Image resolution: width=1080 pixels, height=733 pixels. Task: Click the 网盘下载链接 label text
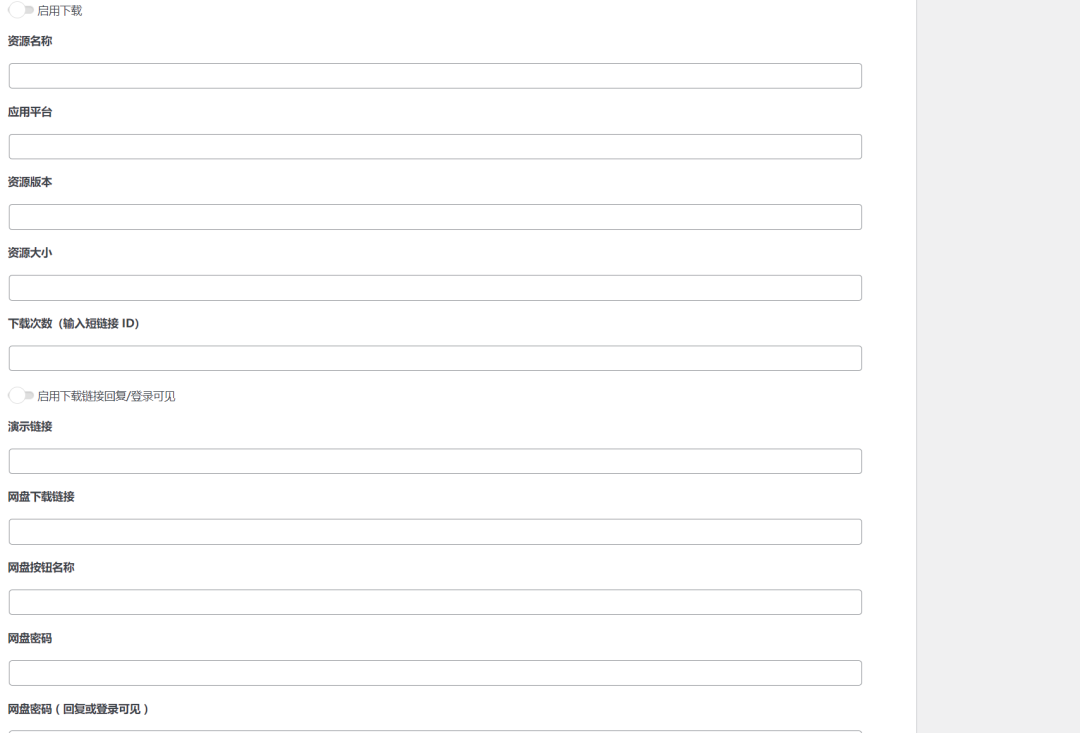tap(41, 497)
